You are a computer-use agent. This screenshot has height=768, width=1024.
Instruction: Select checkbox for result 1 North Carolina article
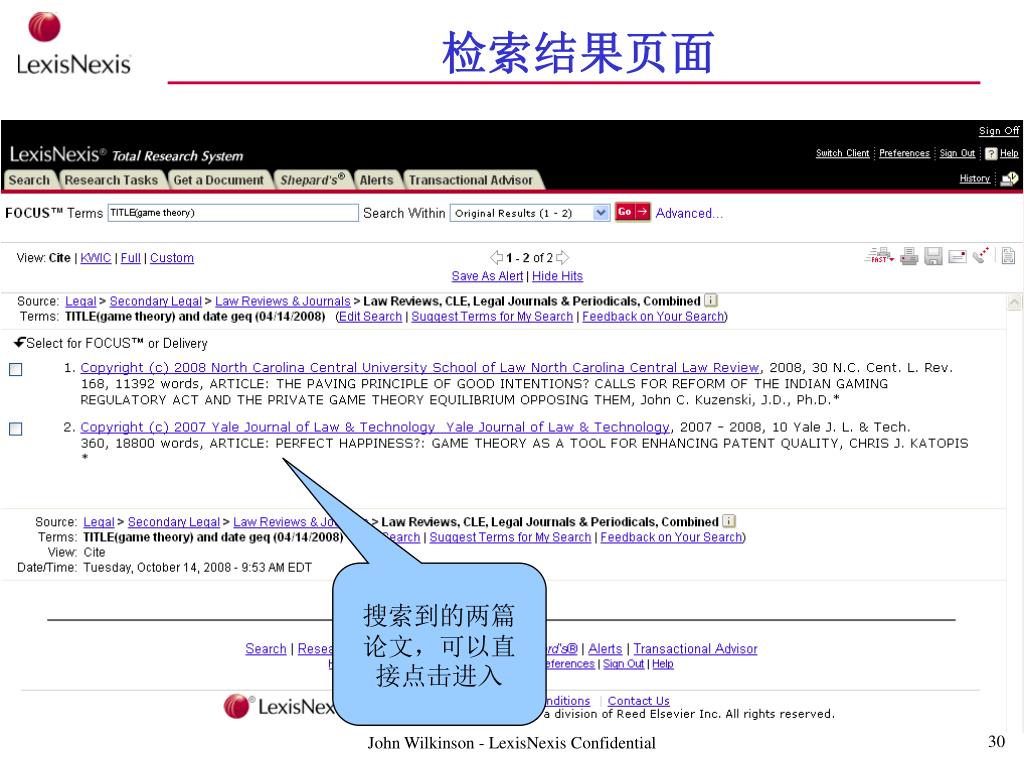(16, 370)
